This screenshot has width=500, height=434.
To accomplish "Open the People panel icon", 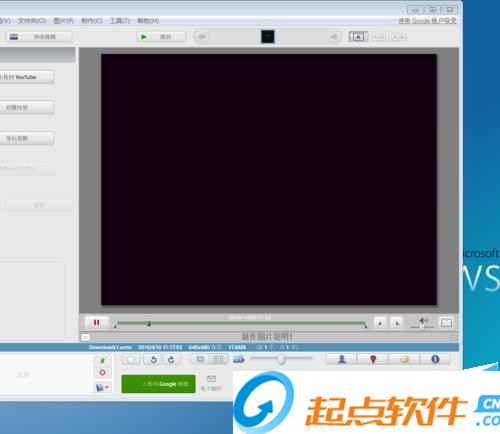I will coord(342,359).
